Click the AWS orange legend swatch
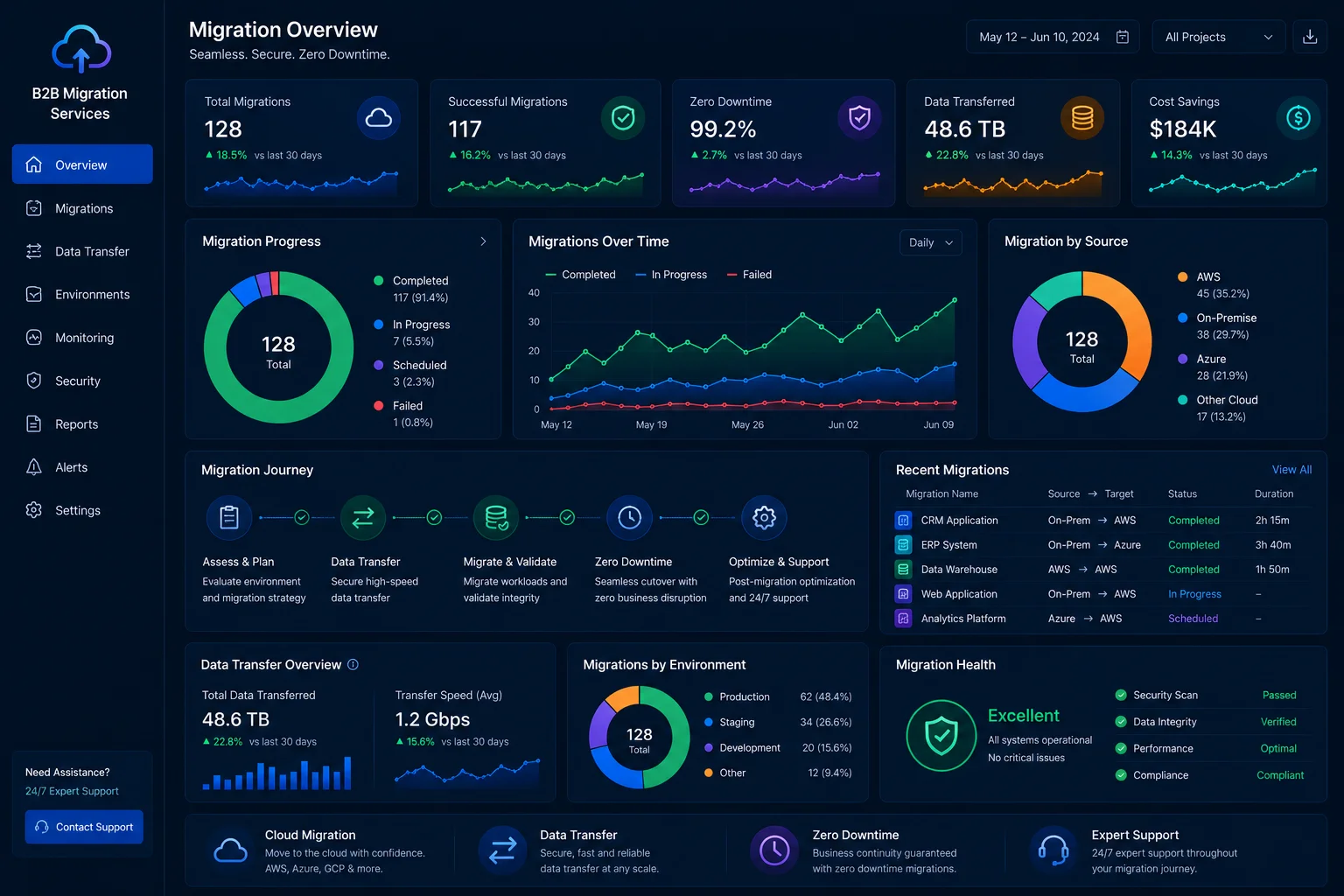The height and width of the screenshot is (896, 1344). [1183, 276]
